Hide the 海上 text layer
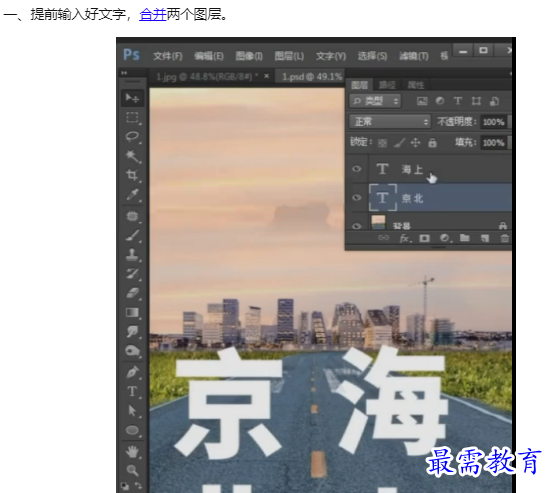550x493 pixels. [357, 169]
